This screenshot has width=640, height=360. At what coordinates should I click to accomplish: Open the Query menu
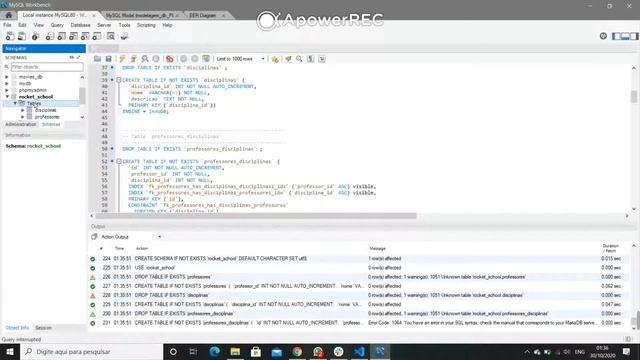57,25
